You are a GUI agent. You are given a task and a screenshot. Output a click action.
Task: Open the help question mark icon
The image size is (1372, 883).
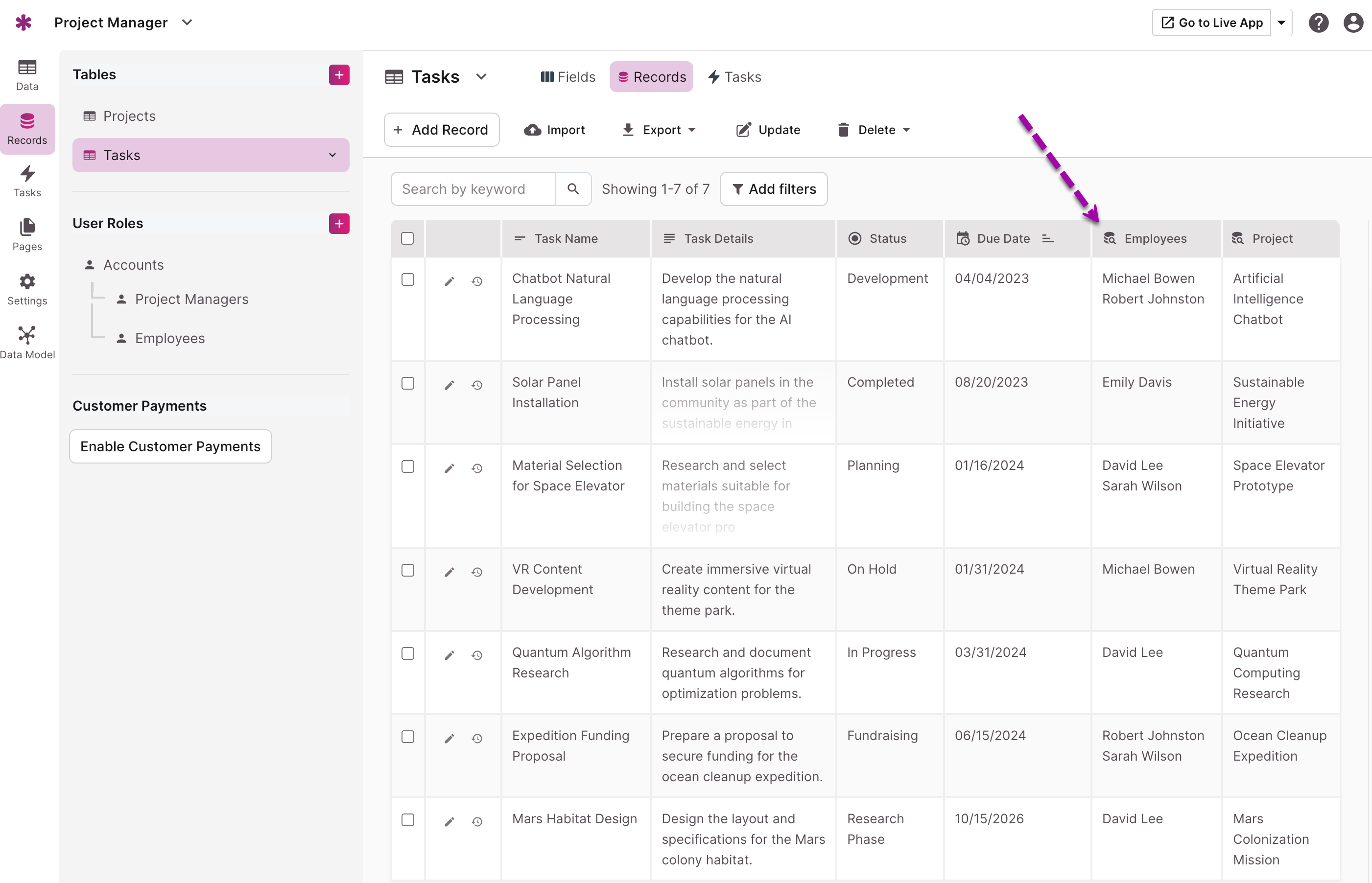(1318, 23)
